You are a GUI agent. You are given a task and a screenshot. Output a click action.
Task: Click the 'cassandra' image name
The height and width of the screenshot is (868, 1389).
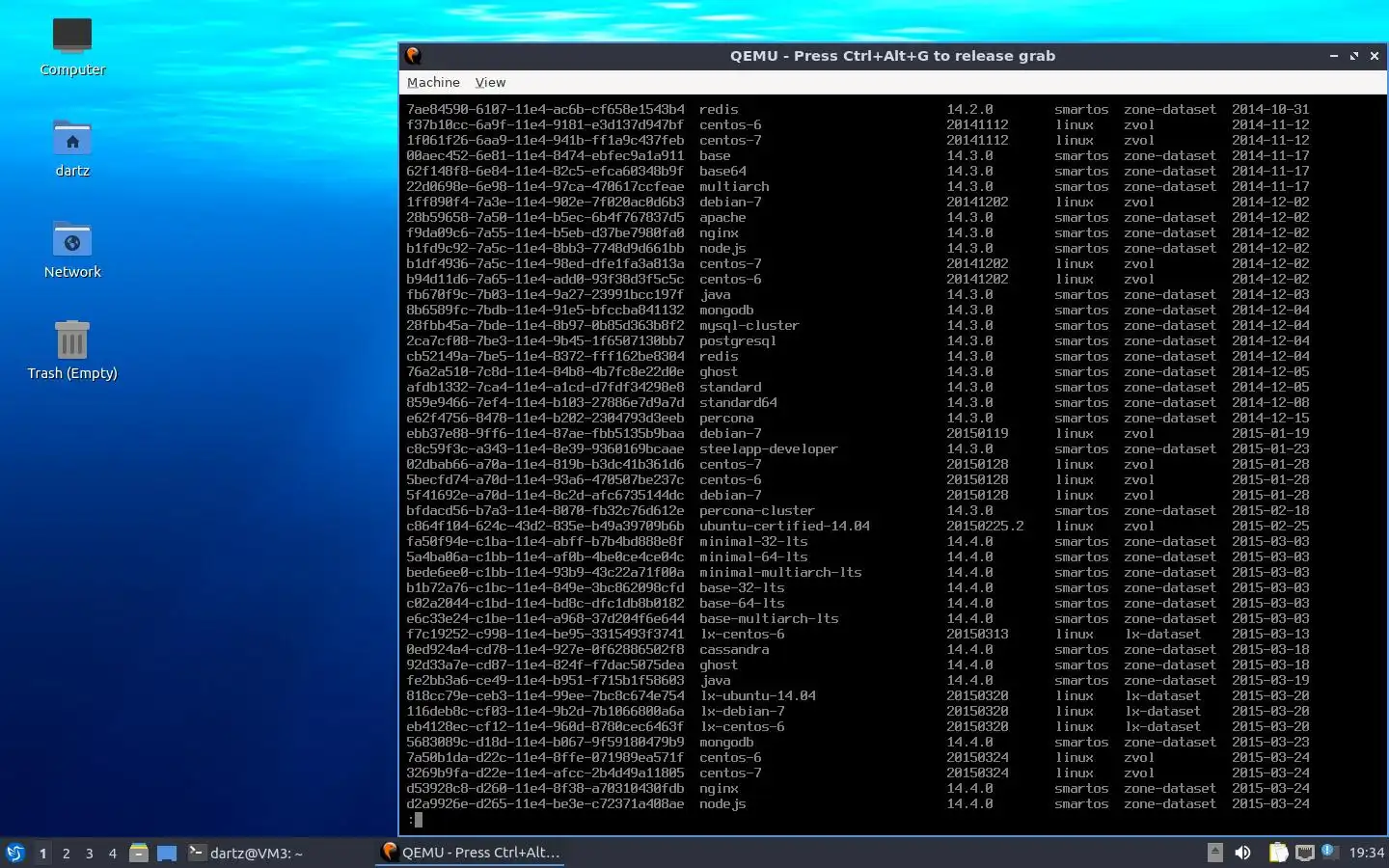(734, 649)
